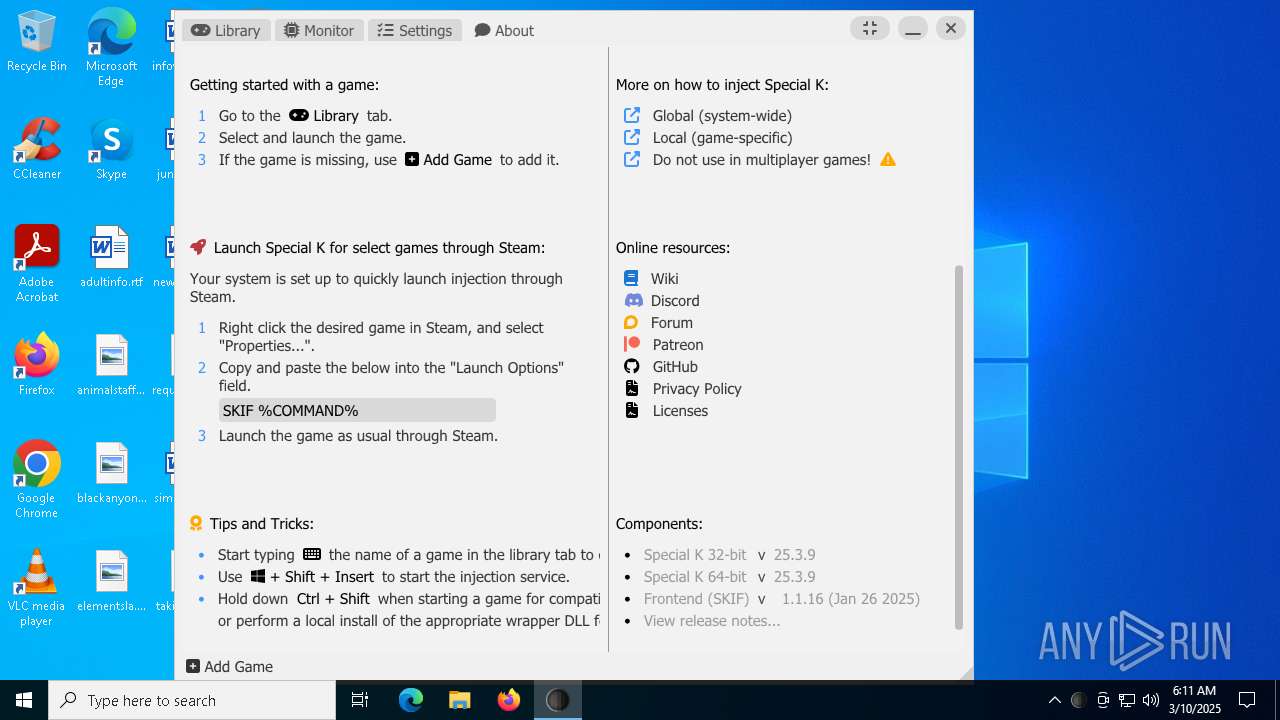Open the Windows Start menu

tap(24, 700)
